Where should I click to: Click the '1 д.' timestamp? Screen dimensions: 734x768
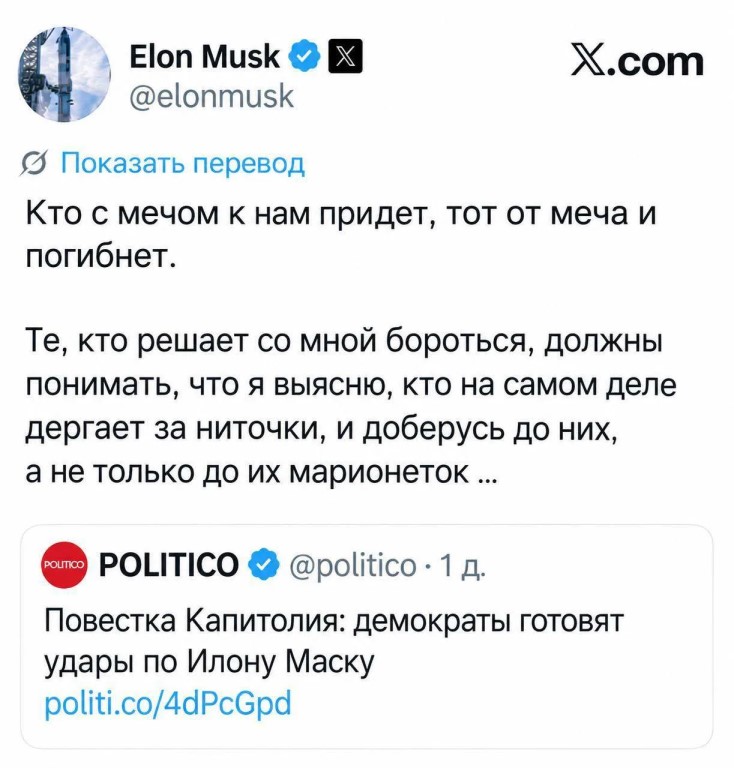(x=463, y=565)
